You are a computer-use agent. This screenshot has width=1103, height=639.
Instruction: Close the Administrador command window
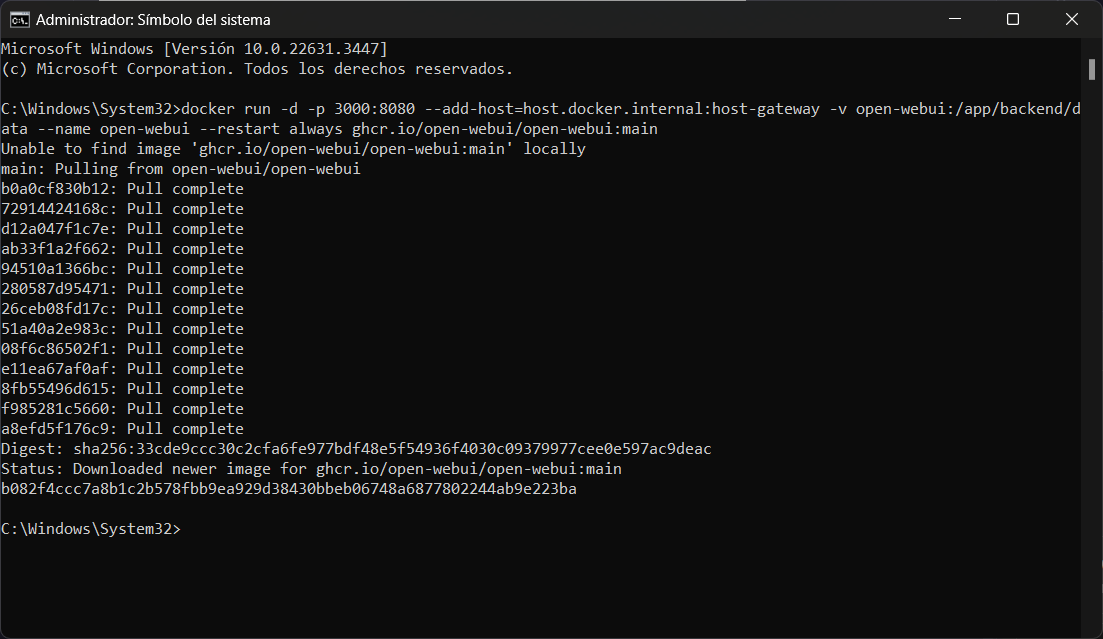[x=1072, y=19]
